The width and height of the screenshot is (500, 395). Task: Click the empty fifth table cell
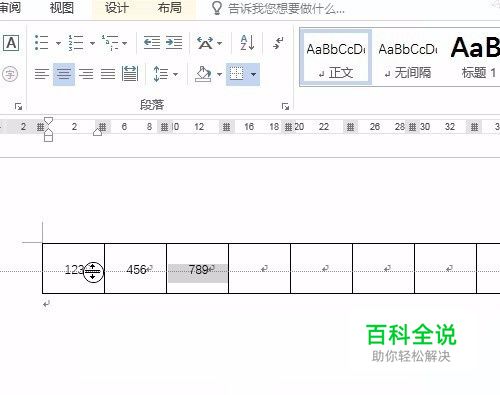coord(321,269)
